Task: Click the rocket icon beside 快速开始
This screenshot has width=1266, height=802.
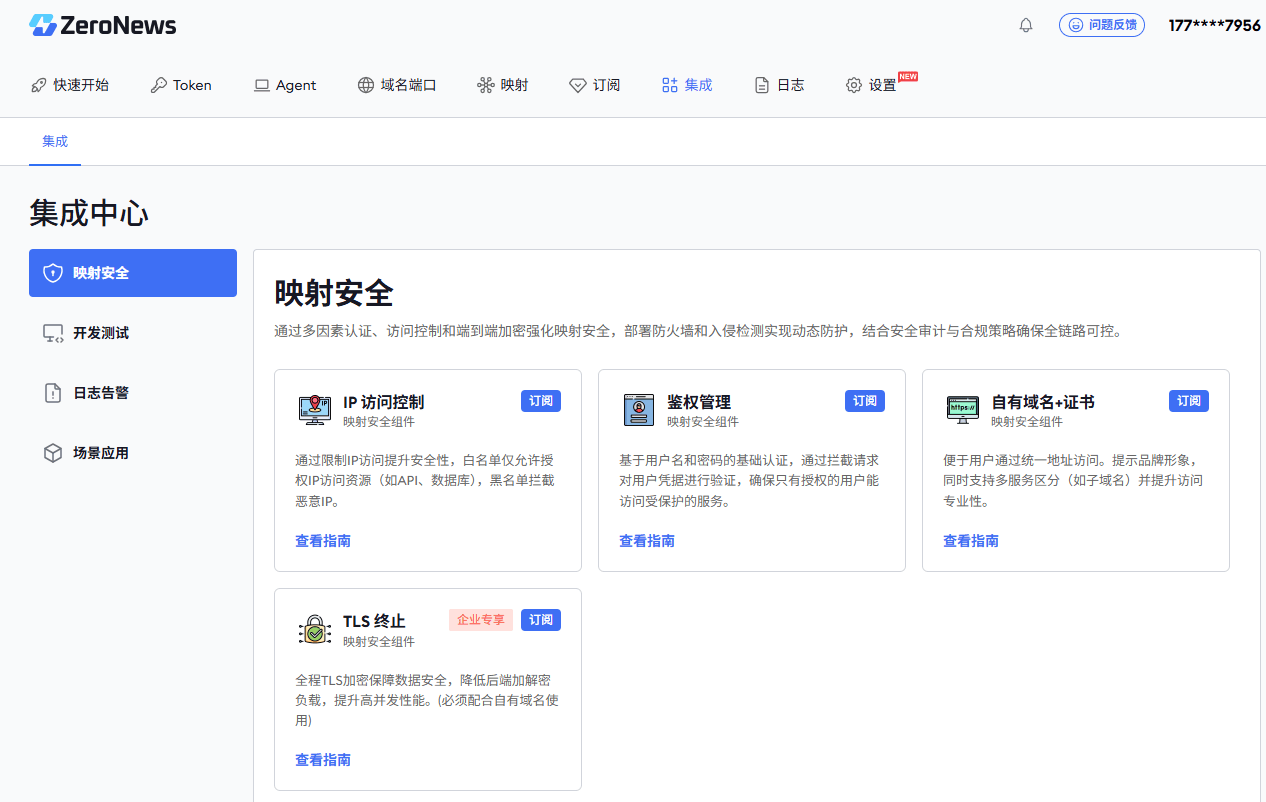Action: (x=38, y=85)
